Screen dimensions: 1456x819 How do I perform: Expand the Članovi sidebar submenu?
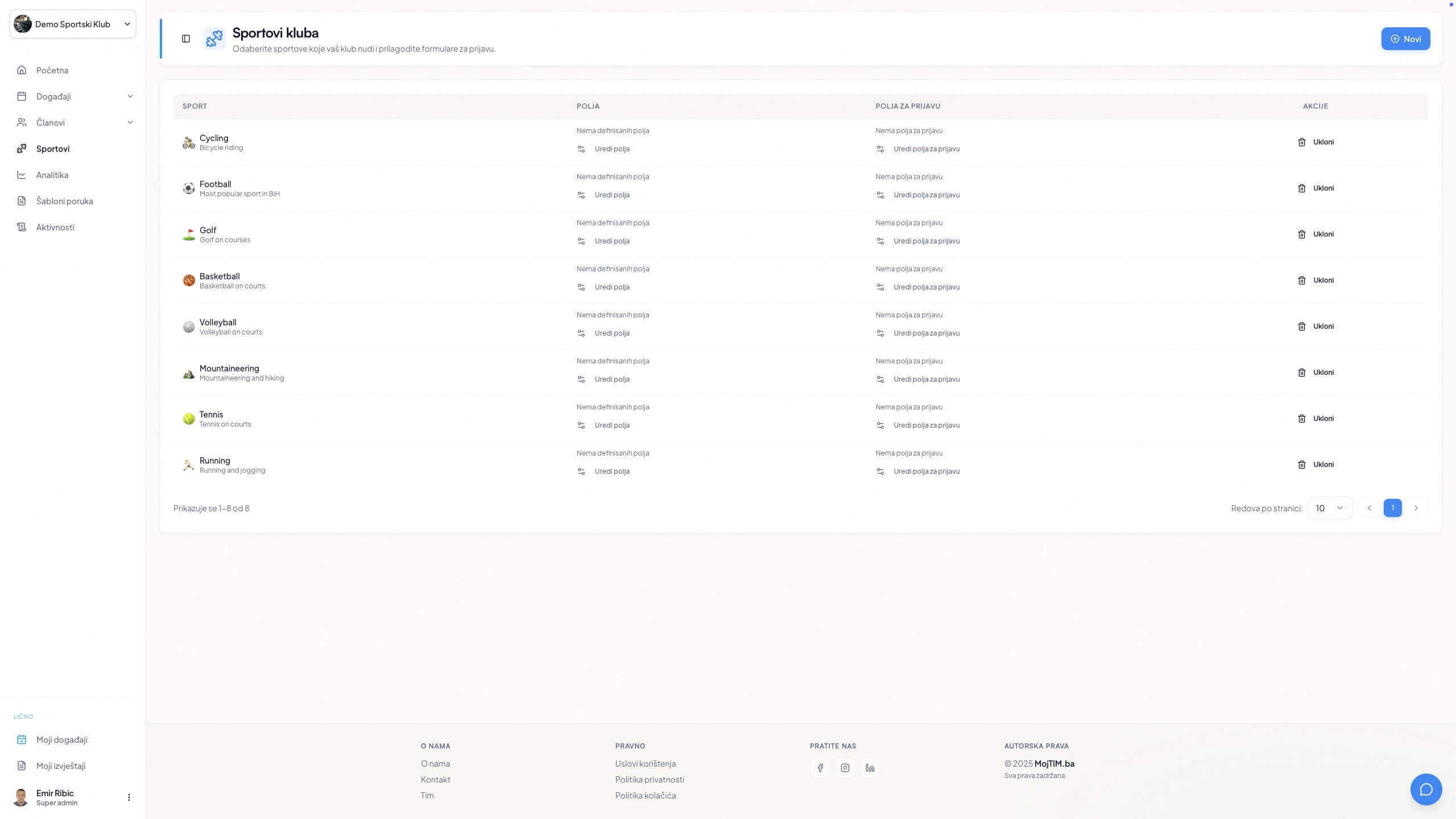[x=130, y=122]
